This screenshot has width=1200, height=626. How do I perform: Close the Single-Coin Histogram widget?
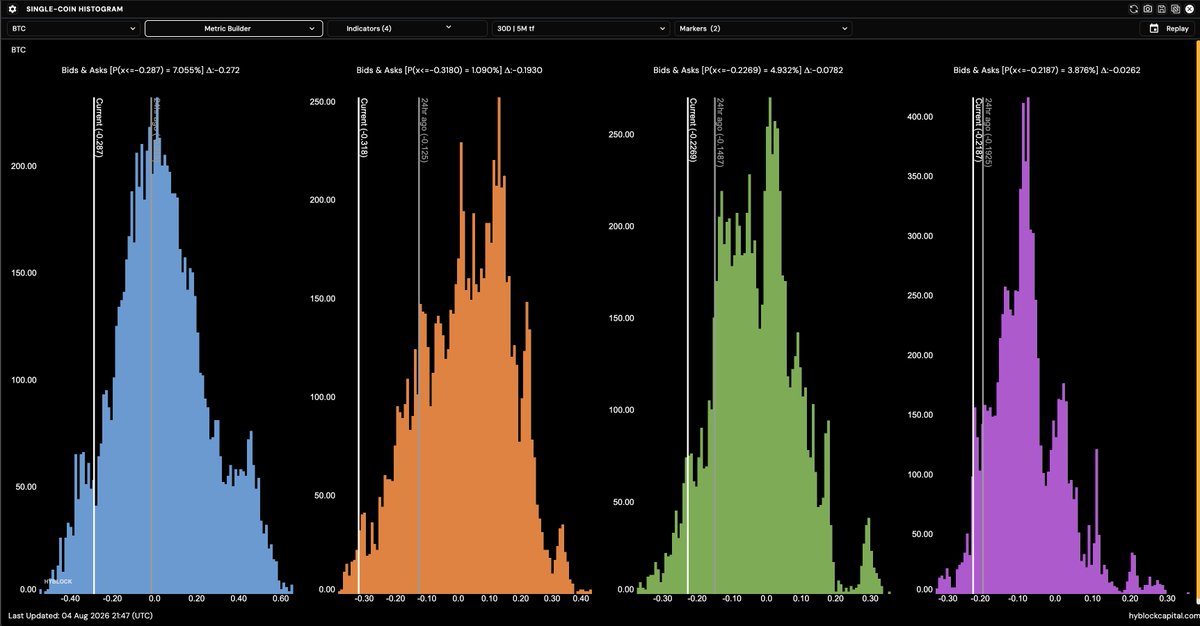[1189, 9]
